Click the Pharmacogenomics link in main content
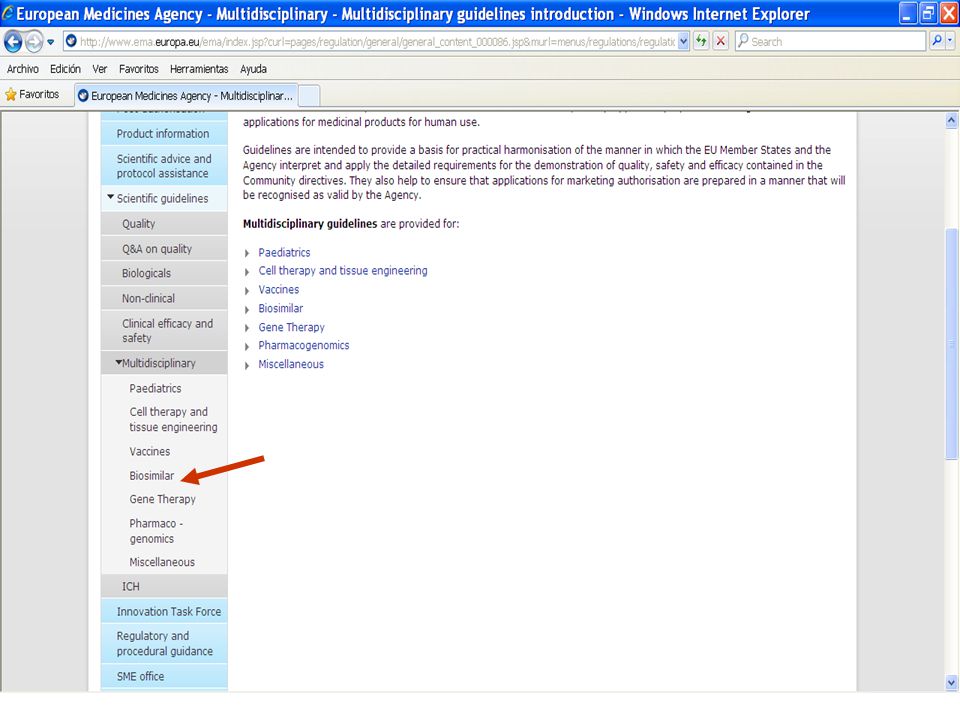This screenshot has height=720, width=960. point(304,345)
